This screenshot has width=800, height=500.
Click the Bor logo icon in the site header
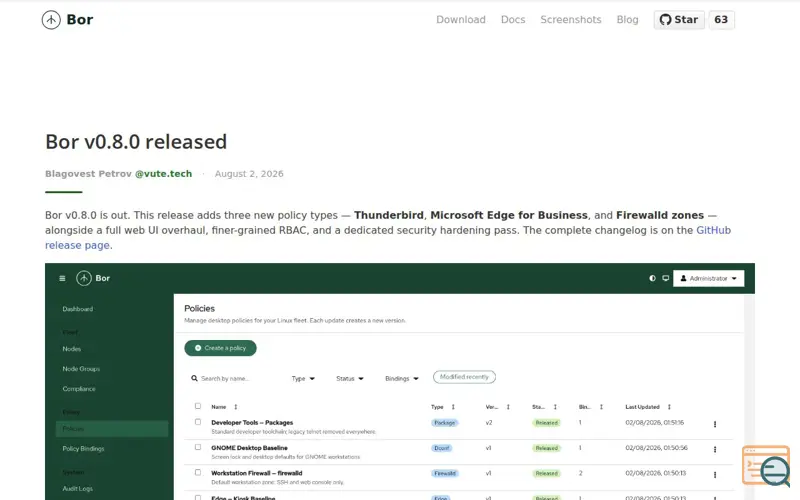pos(51,20)
